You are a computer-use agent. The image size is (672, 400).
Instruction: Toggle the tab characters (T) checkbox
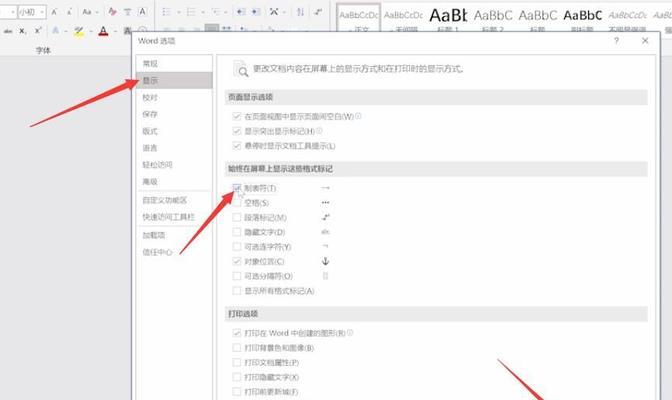click(x=237, y=188)
